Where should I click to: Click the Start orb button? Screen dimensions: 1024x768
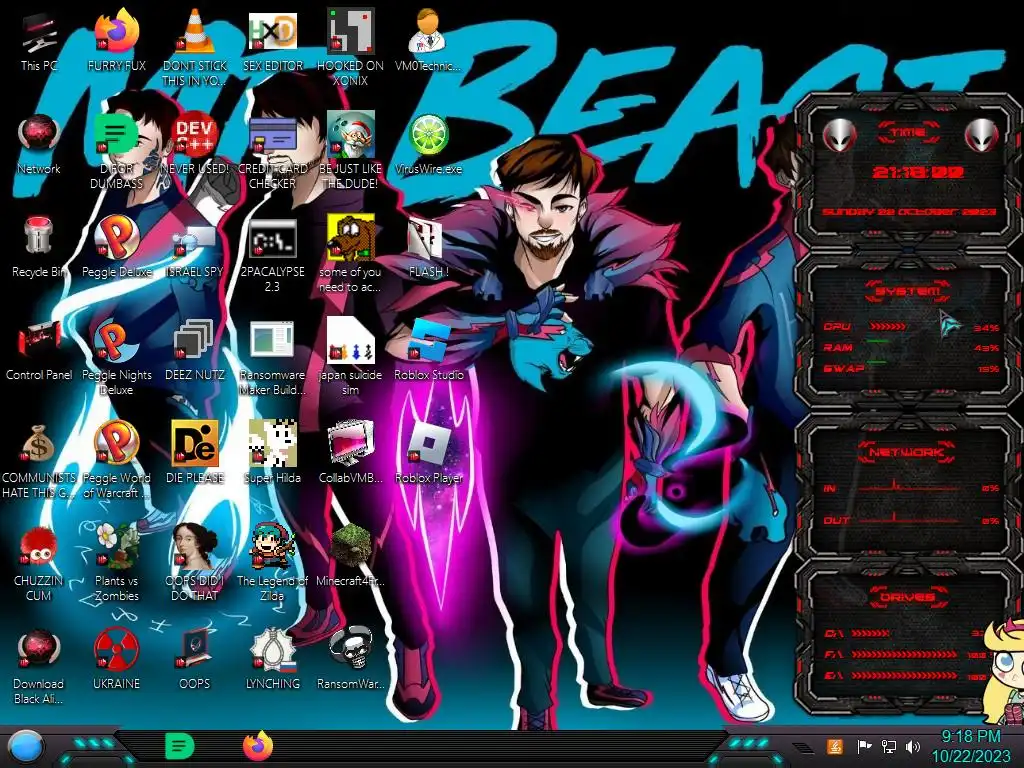[24, 748]
